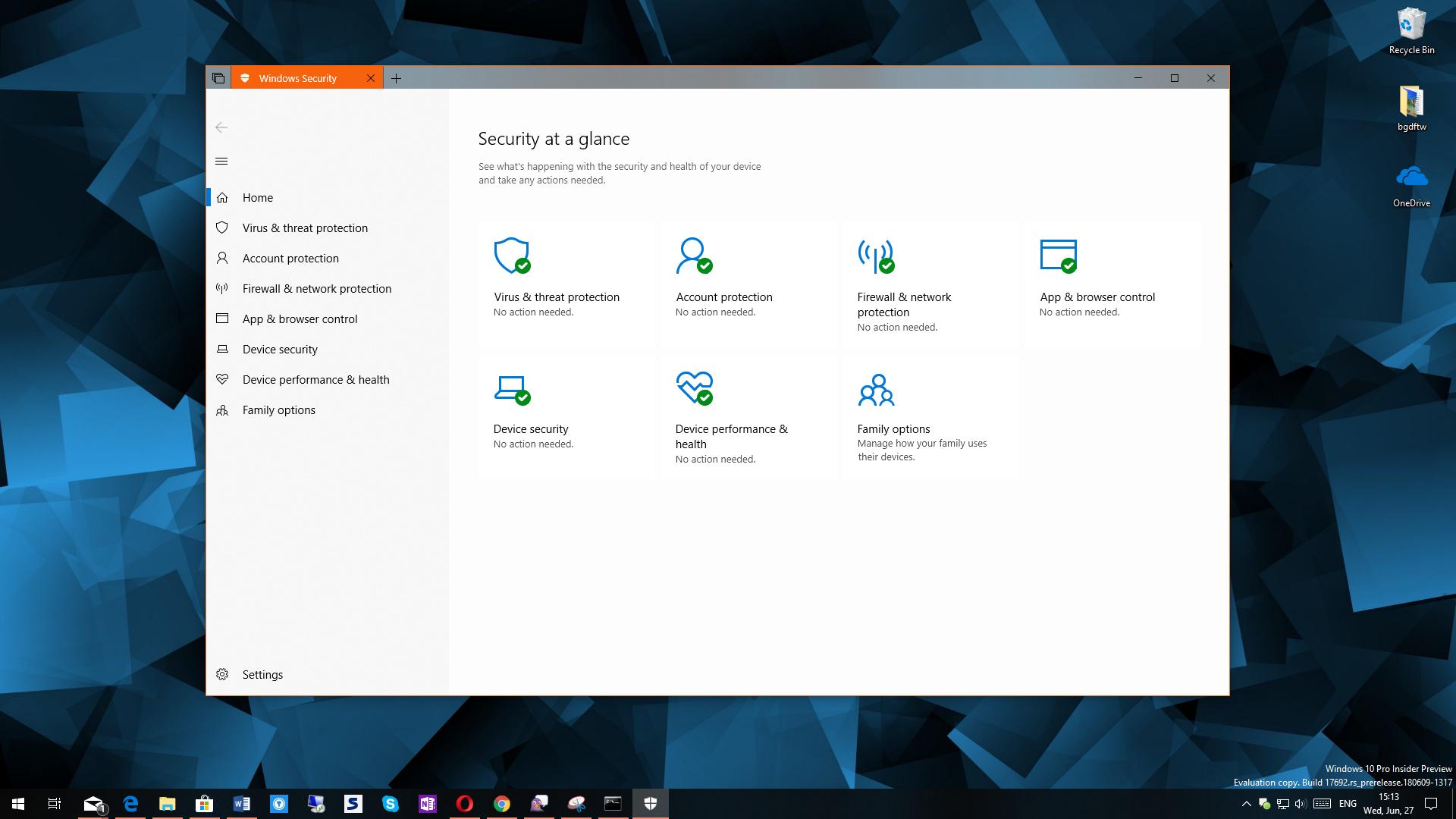Select Family options in the sidebar
Image resolution: width=1456 pixels, height=819 pixels.
pos(328,409)
